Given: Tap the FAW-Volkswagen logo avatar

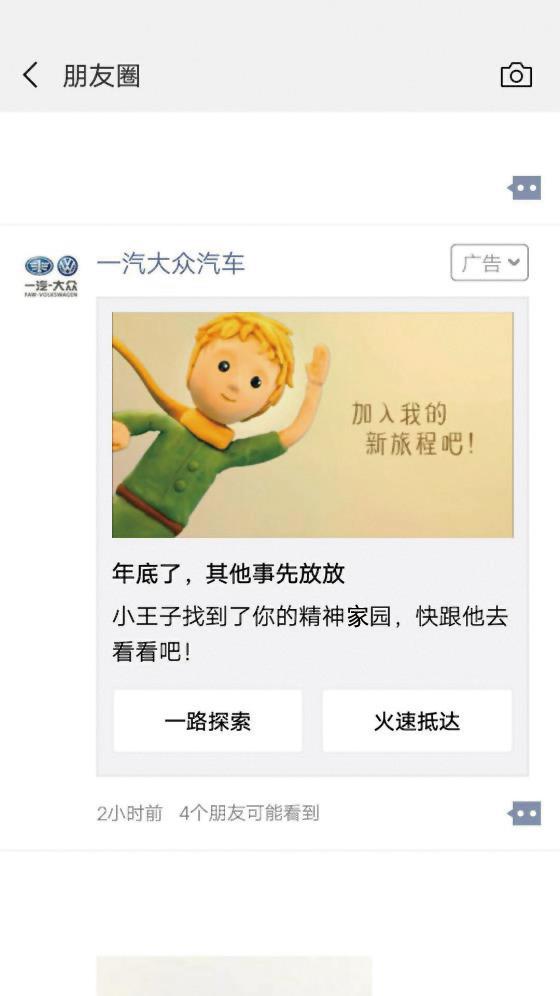Looking at the screenshot, I should click(x=51, y=275).
